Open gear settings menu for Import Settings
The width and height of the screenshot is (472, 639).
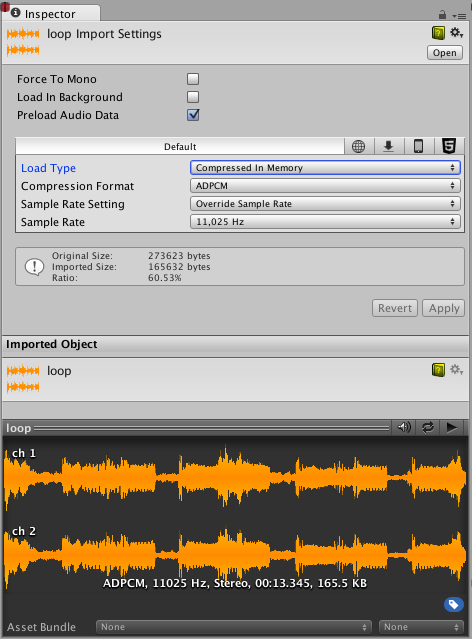coord(456,33)
